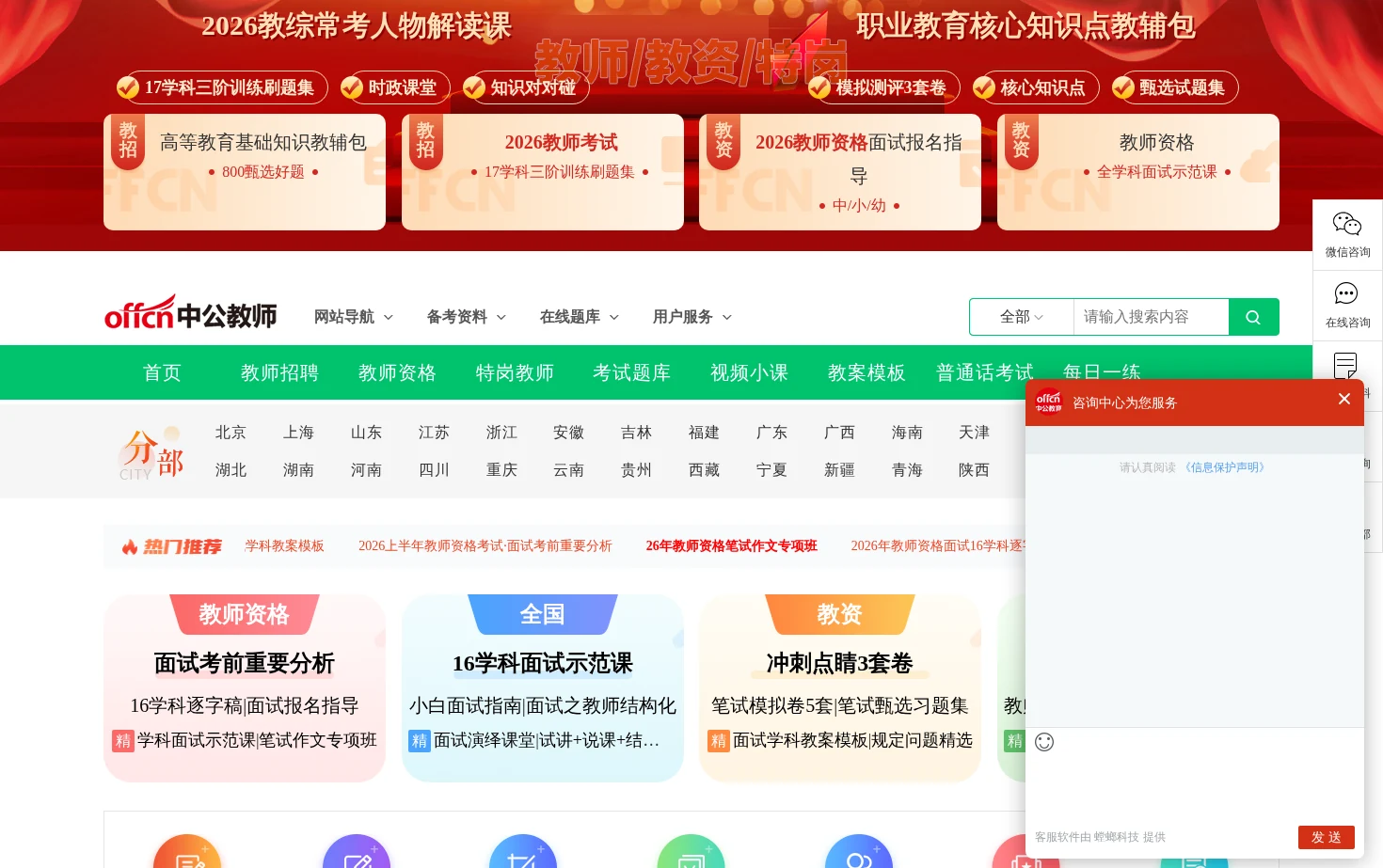Viewport: 1383px width, 868px height.
Task: Select the 吉林 branch link
Action: 636,432
